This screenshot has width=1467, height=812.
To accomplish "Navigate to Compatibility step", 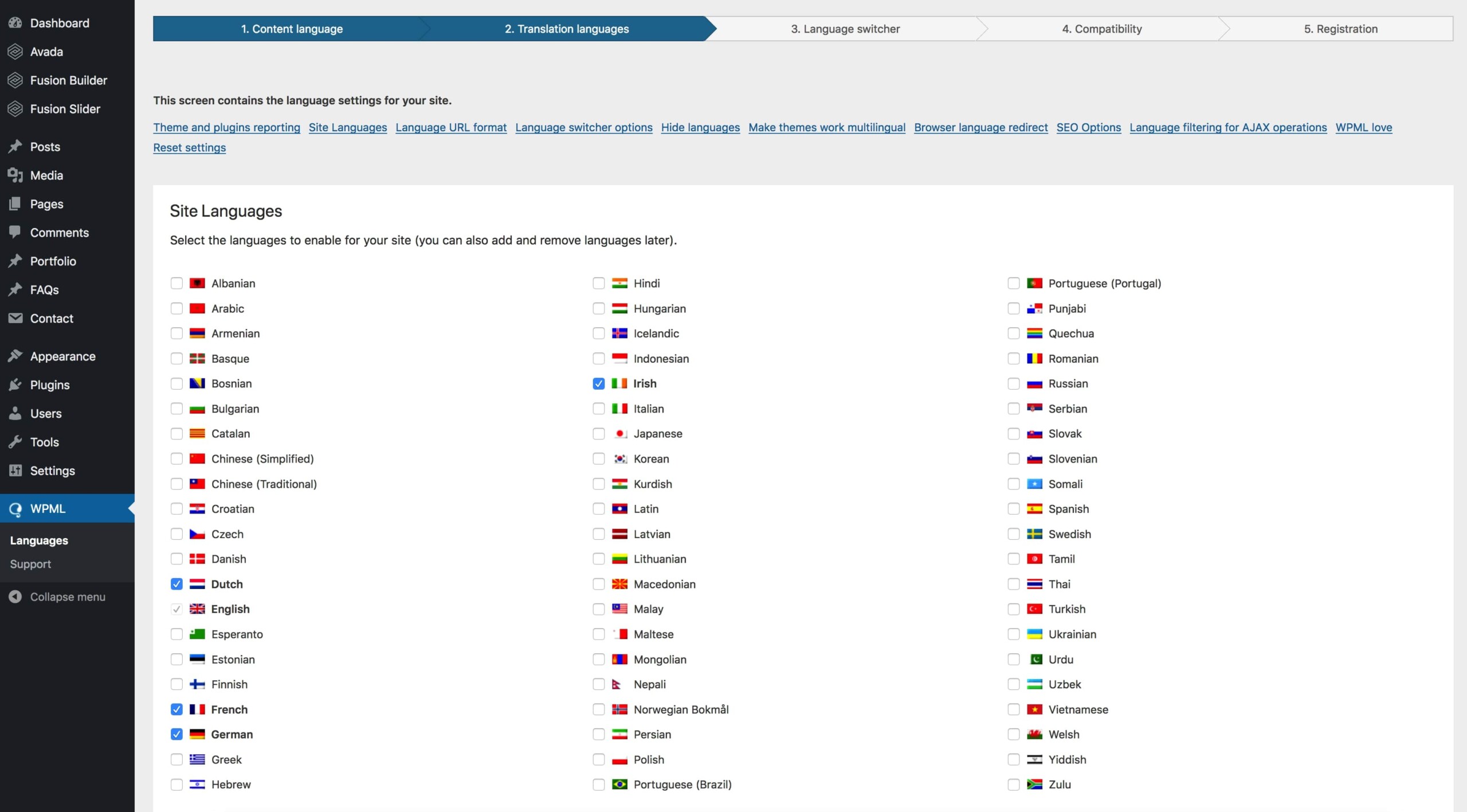I will coord(1100,28).
